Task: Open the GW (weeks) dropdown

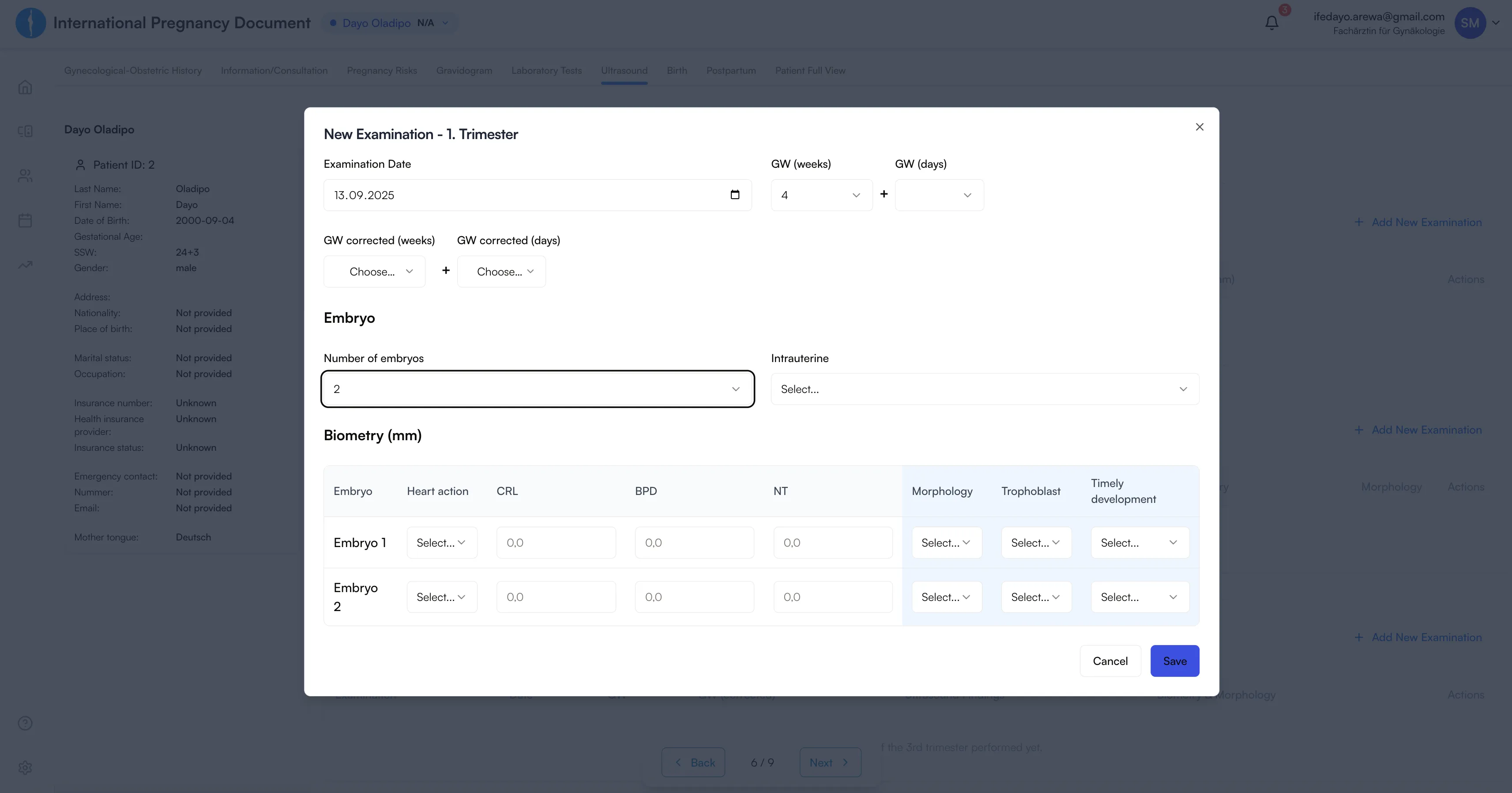Action: click(821, 195)
